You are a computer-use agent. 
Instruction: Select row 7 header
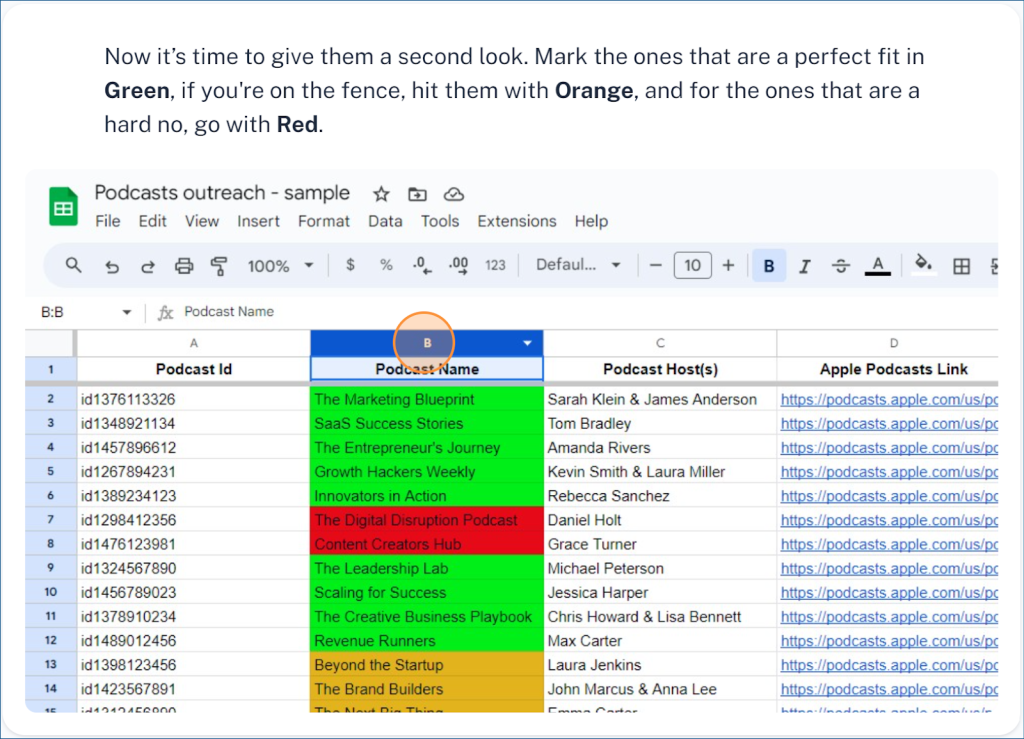51,520
